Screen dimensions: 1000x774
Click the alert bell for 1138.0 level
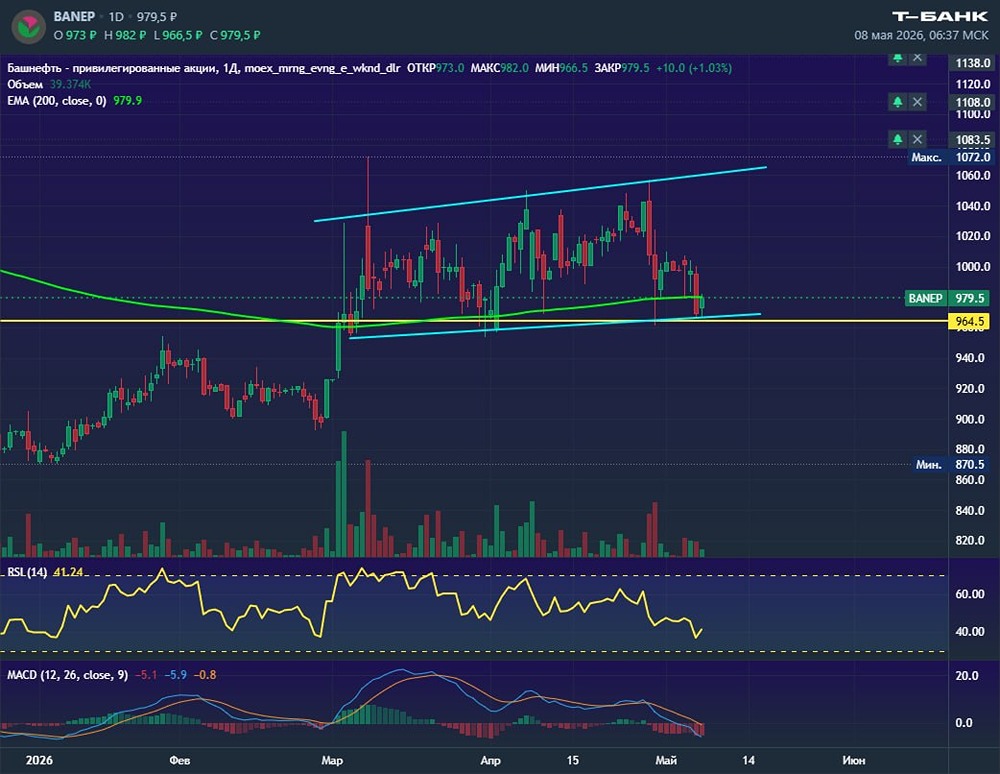coord(897,58)
